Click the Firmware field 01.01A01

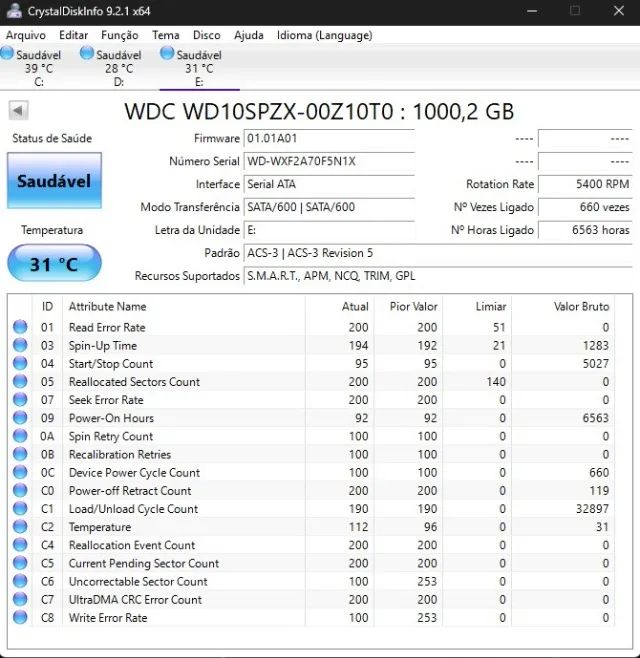329,138
